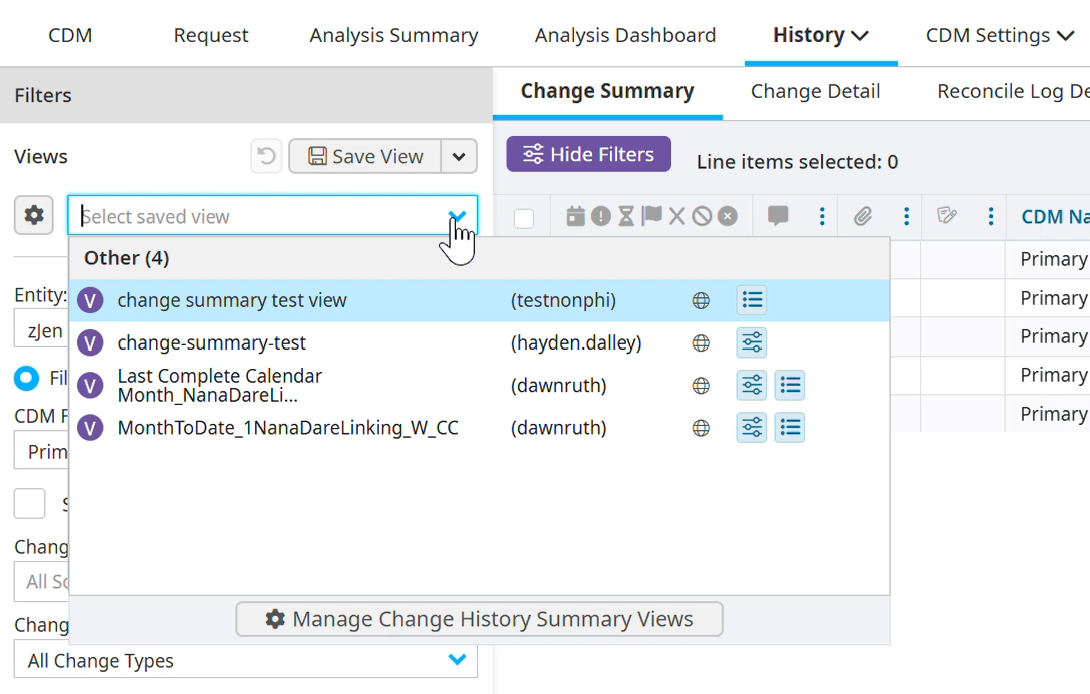The height and width of the screenshot is (694, 1090).
Task: Click the Select saved view input field
Action: [260, 216]
